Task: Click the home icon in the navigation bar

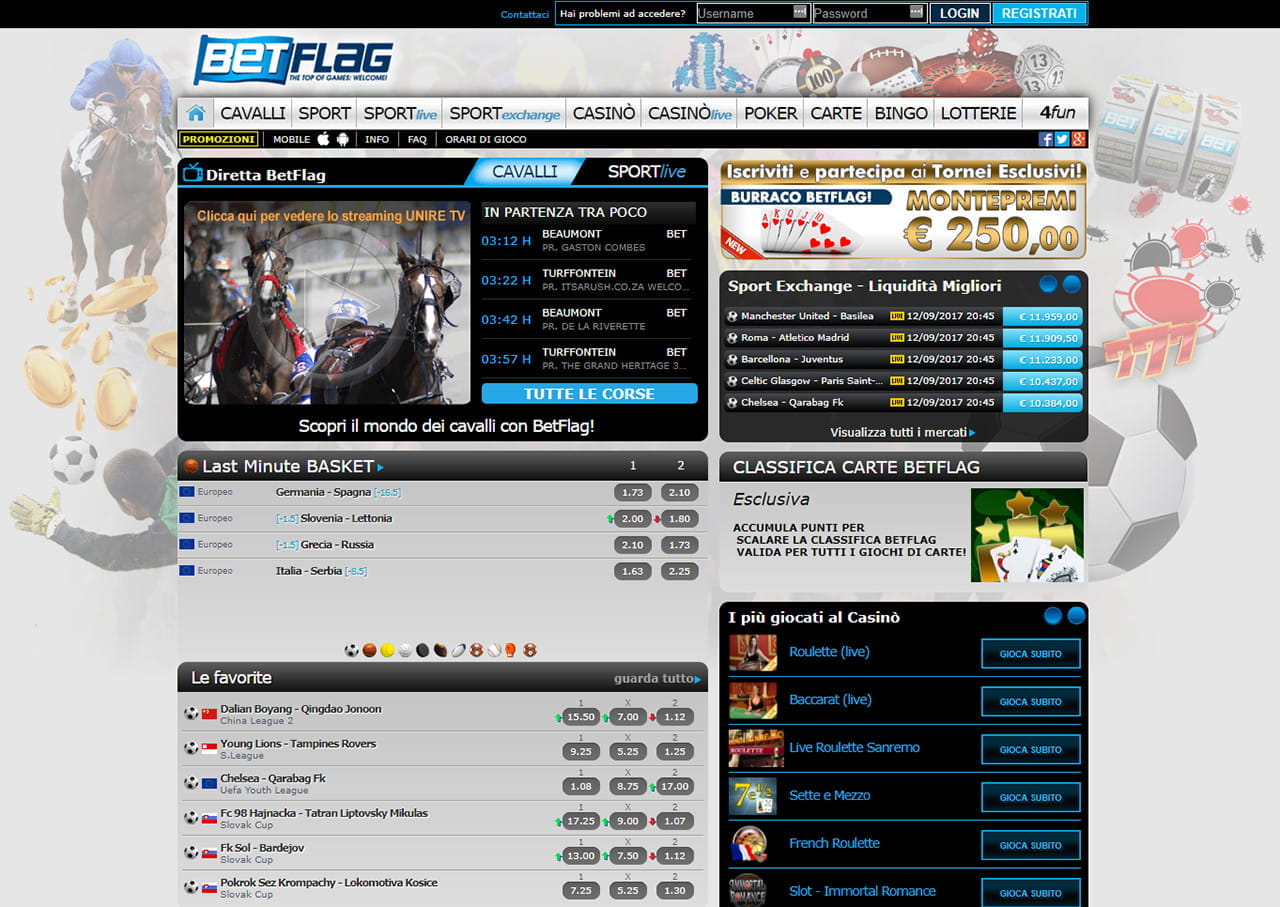Action: [196, 112]
